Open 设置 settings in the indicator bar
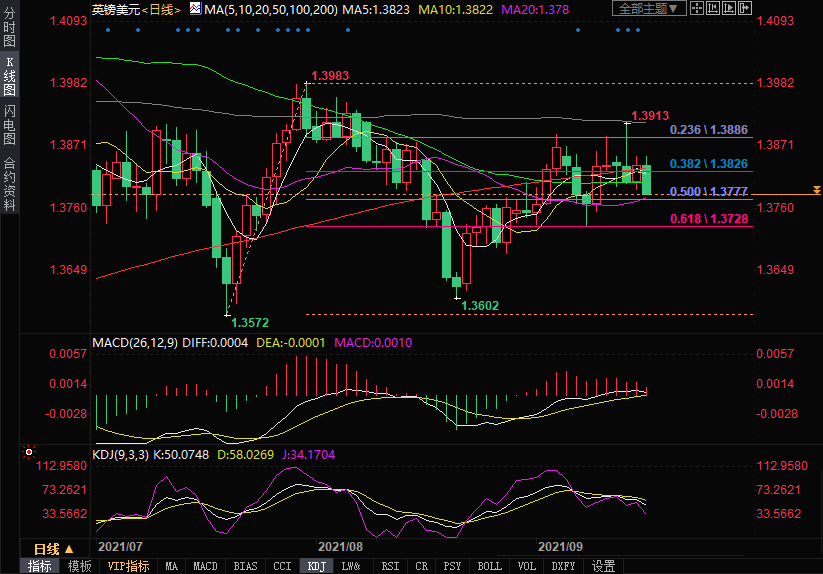 point(603,566)
